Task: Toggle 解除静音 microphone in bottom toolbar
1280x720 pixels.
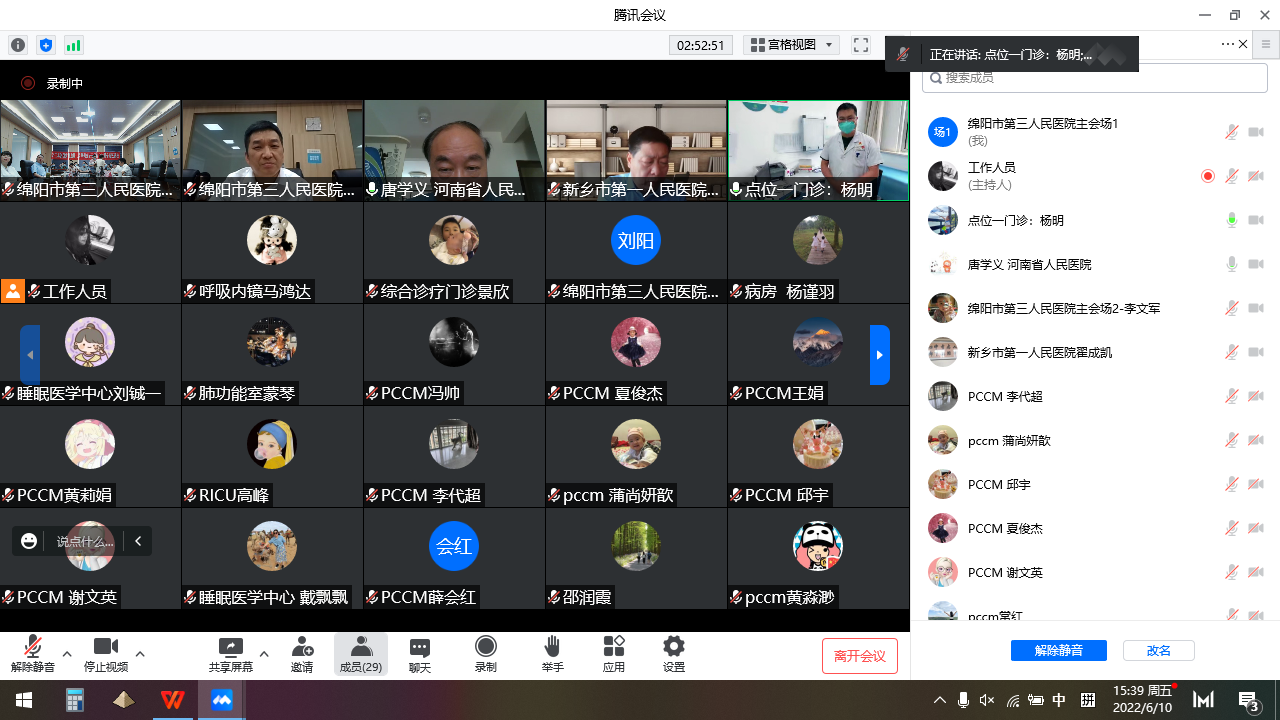Action: tap(33, 647)
